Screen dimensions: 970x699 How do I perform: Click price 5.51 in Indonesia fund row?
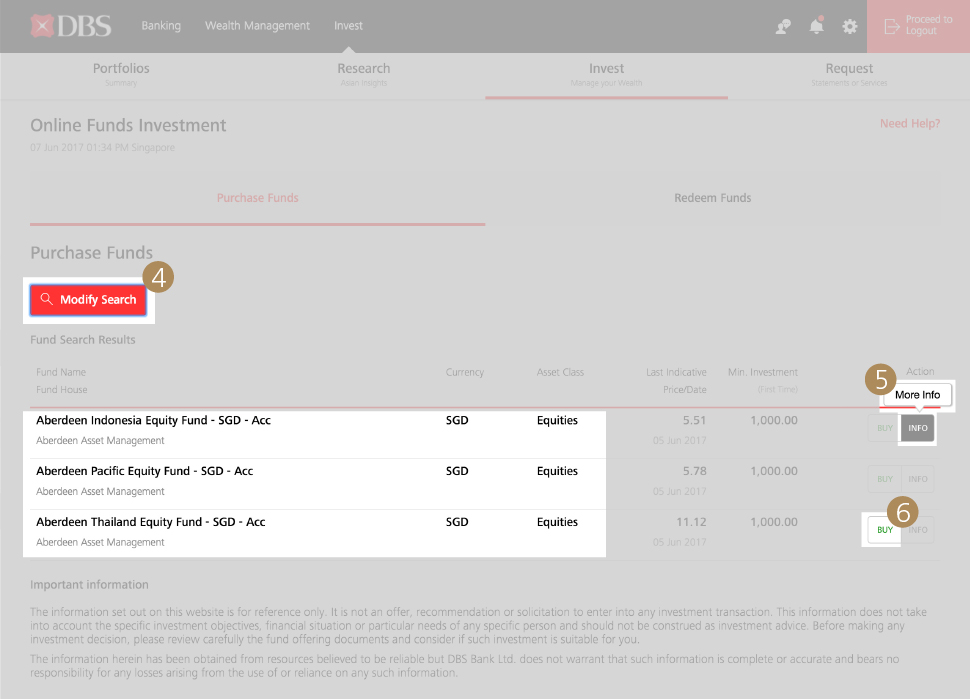694,420
